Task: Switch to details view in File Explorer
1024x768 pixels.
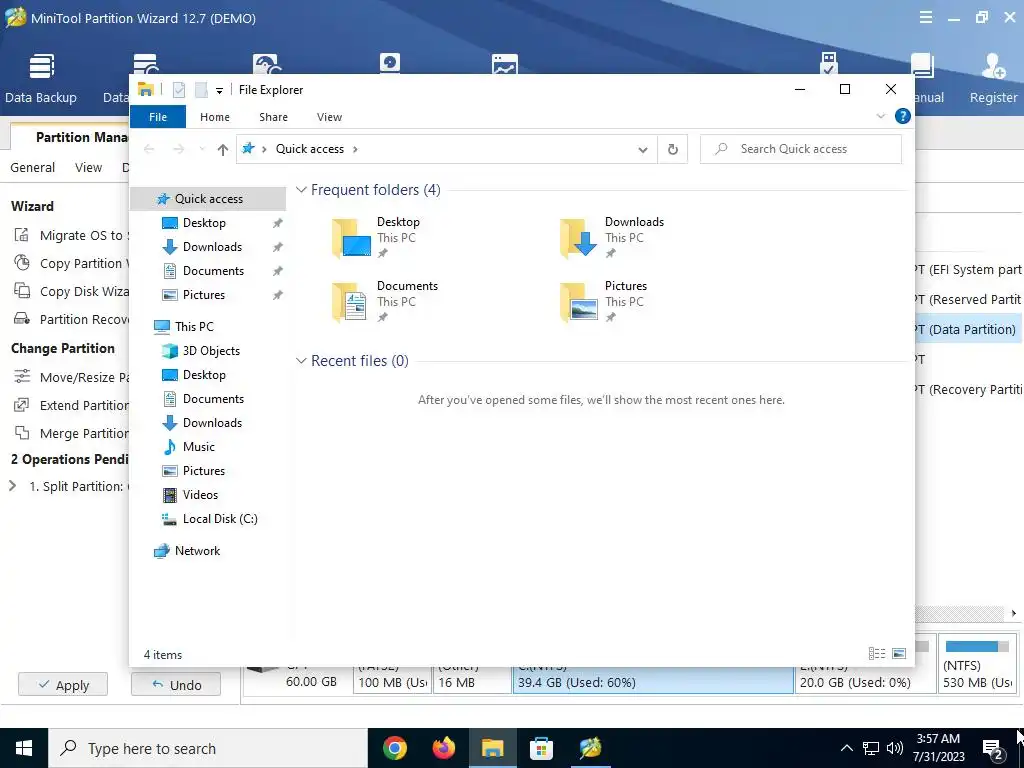Action: tap(877, 654)
